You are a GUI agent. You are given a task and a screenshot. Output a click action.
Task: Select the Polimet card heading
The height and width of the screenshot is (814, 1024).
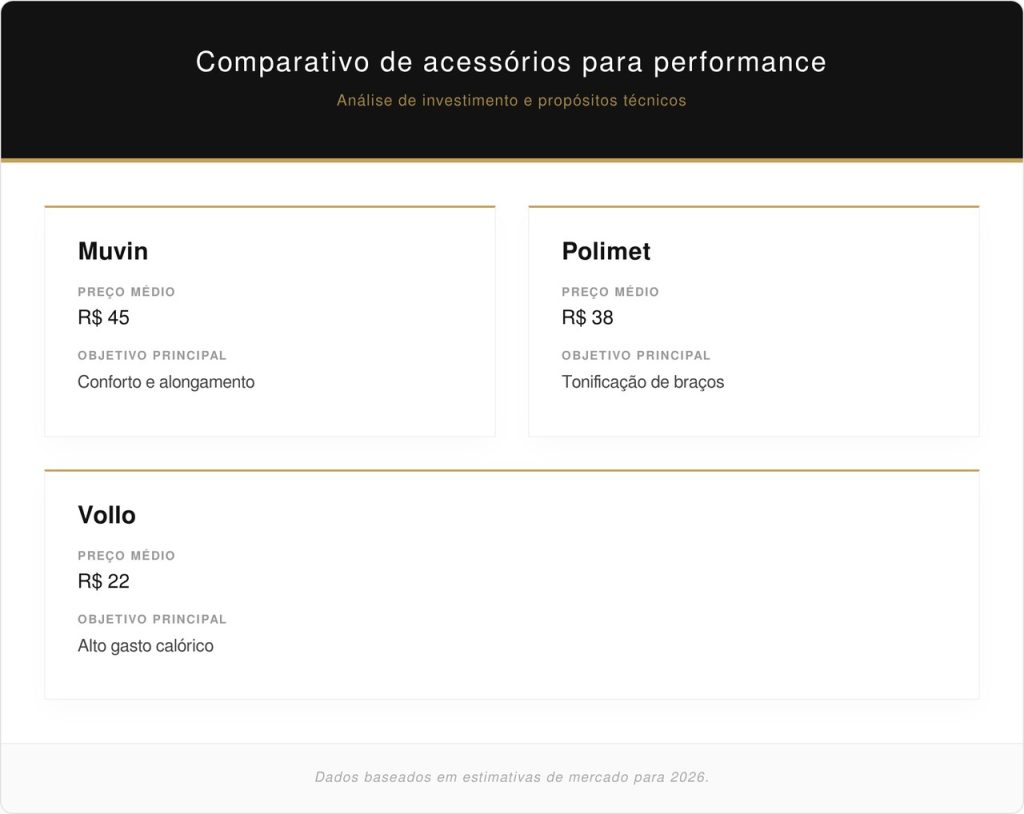[x=606, y=251]
